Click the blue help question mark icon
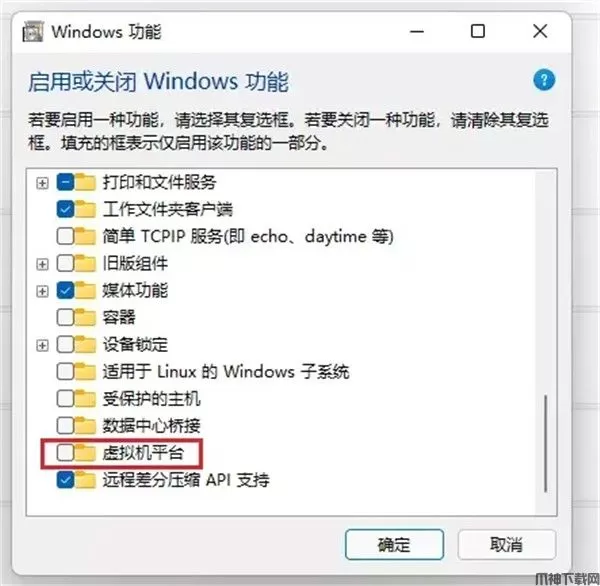 pos(544,80)
